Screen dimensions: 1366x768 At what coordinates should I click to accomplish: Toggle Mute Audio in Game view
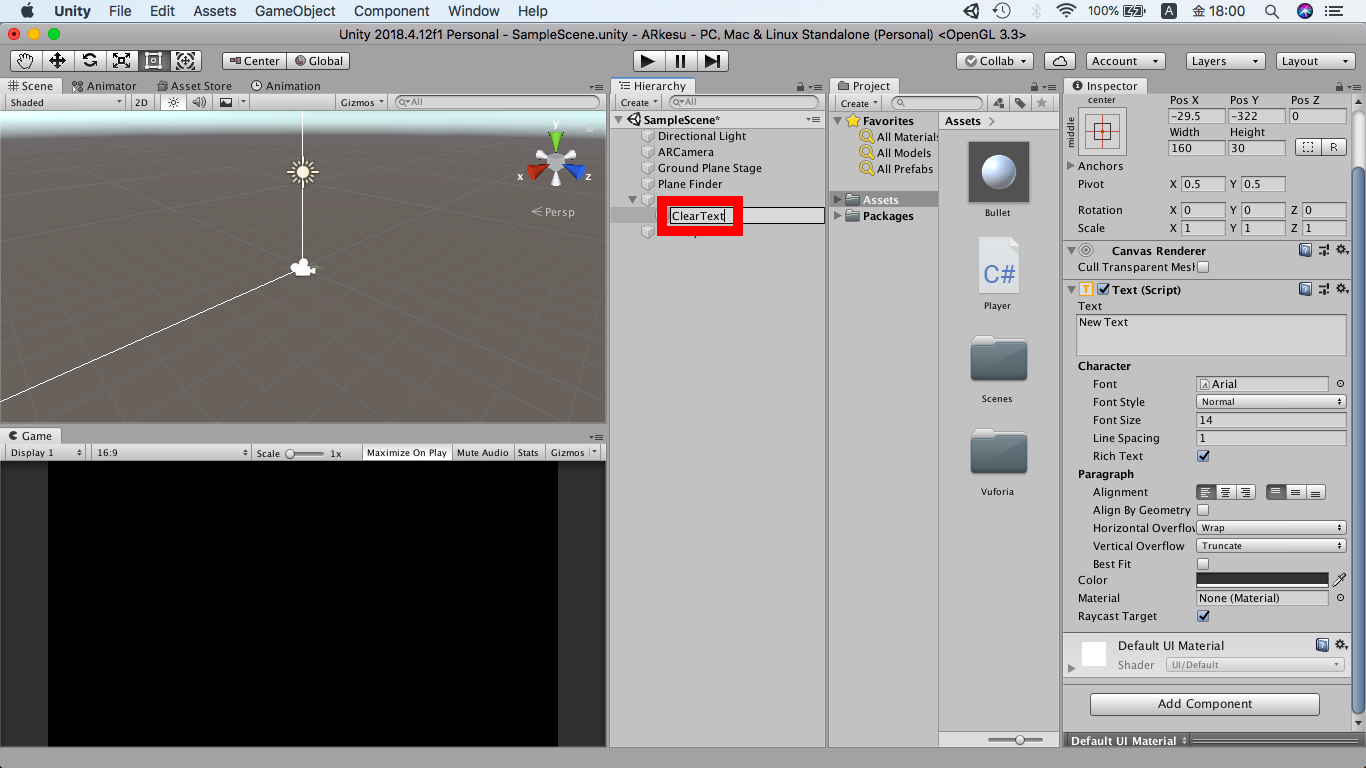[483, 453]
